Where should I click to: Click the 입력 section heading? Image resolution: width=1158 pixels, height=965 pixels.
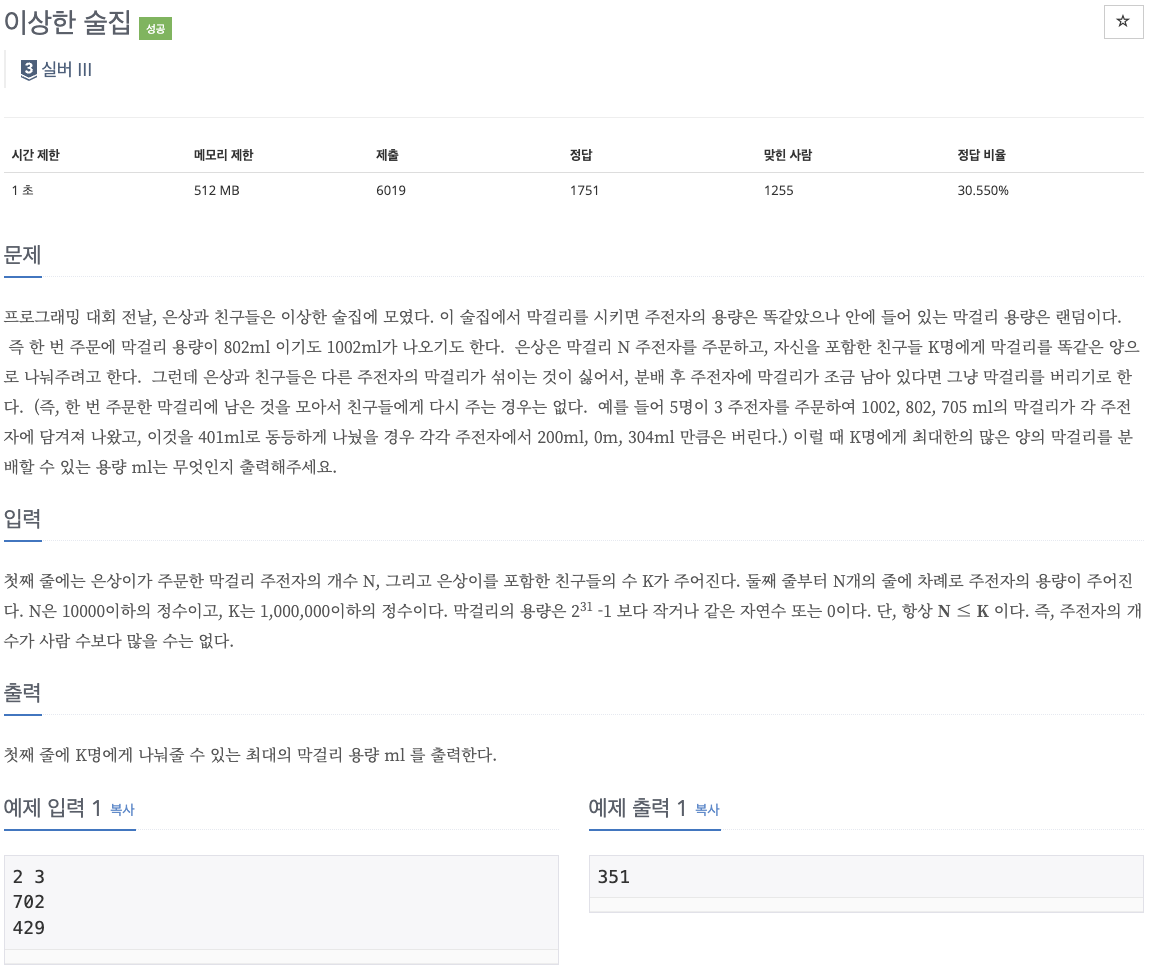coord(23,519)
